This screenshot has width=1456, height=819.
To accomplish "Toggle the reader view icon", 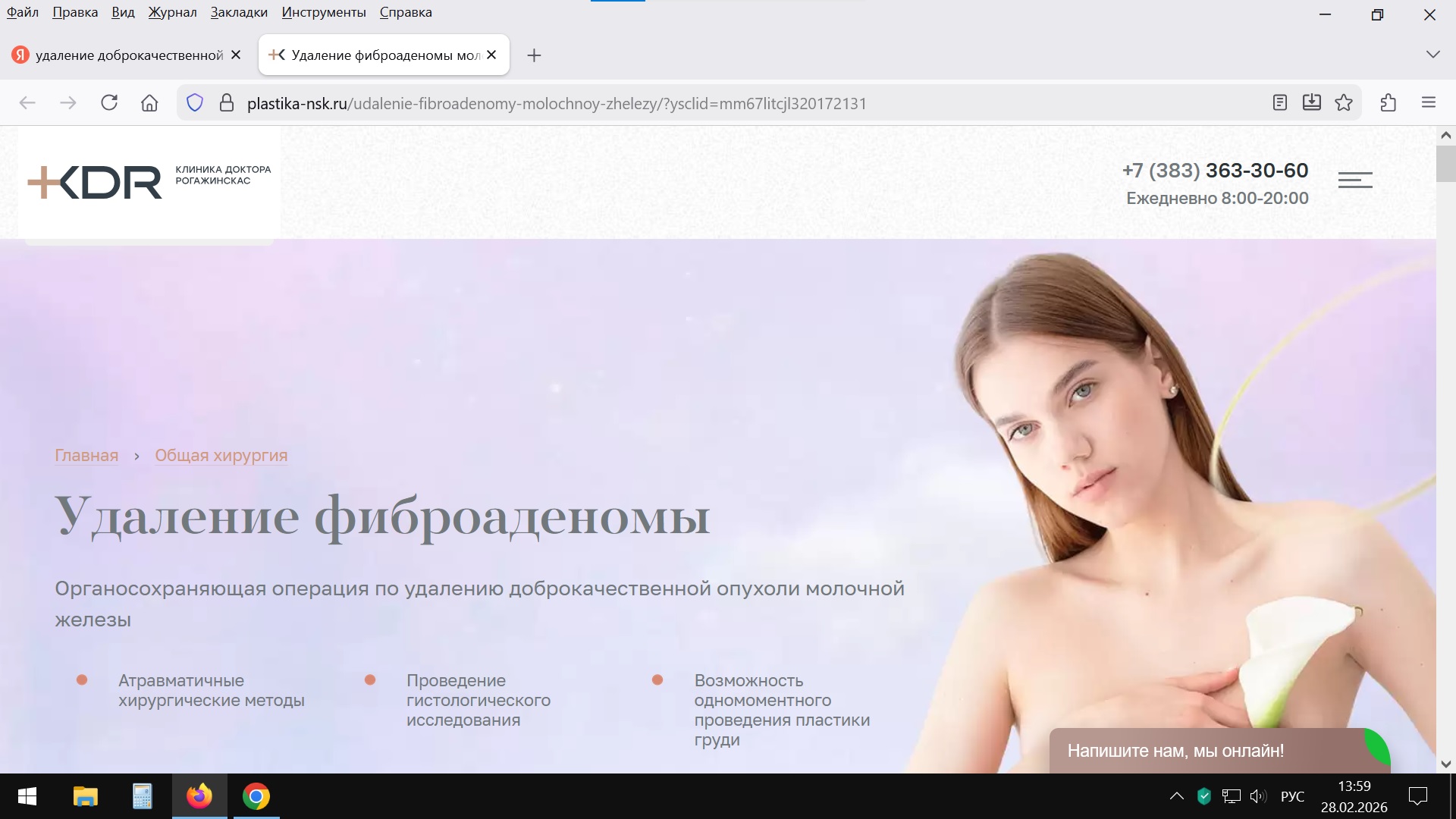I will point(1280,102).
